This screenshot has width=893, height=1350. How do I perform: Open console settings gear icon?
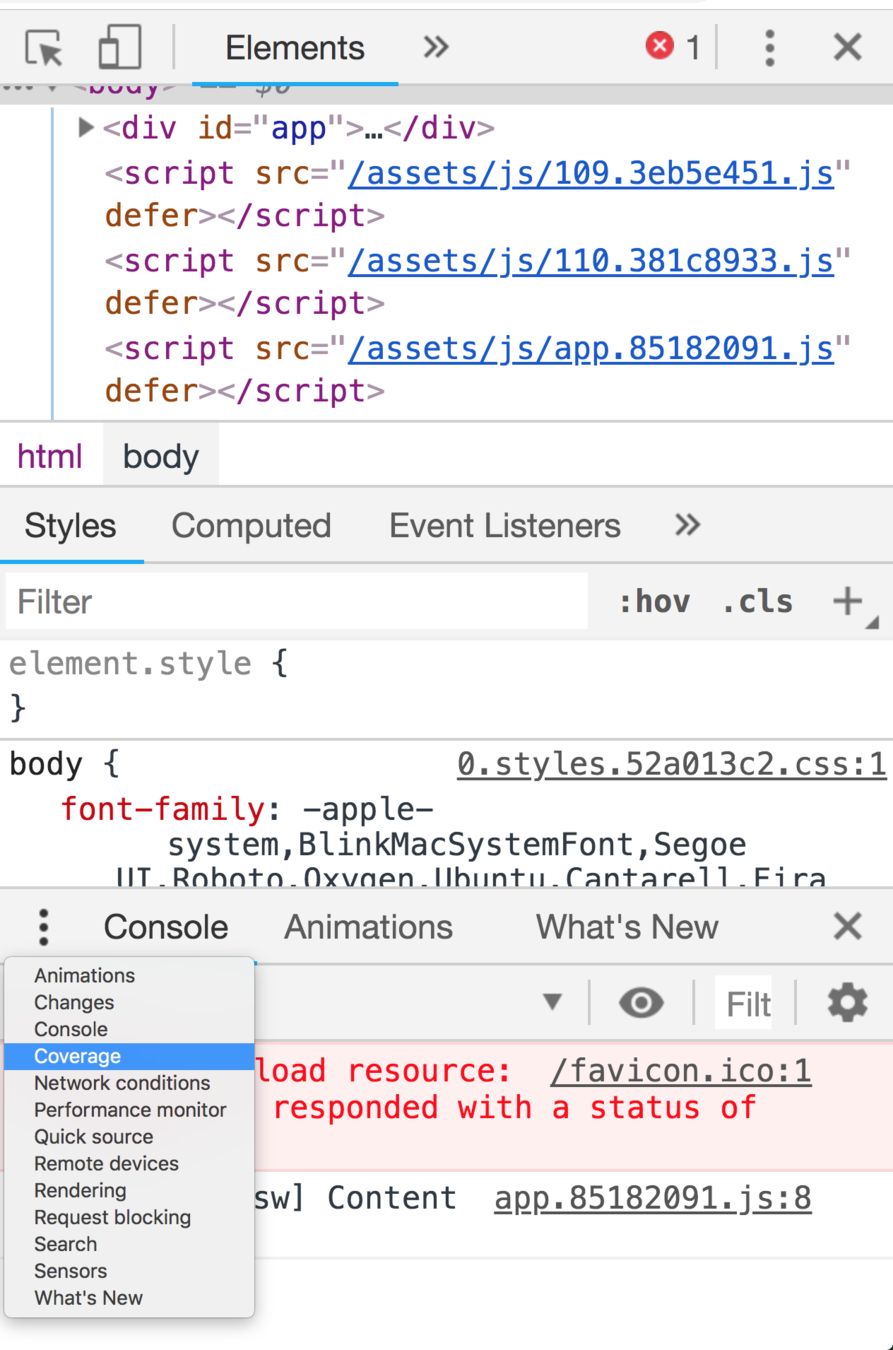coord(847,1002)
